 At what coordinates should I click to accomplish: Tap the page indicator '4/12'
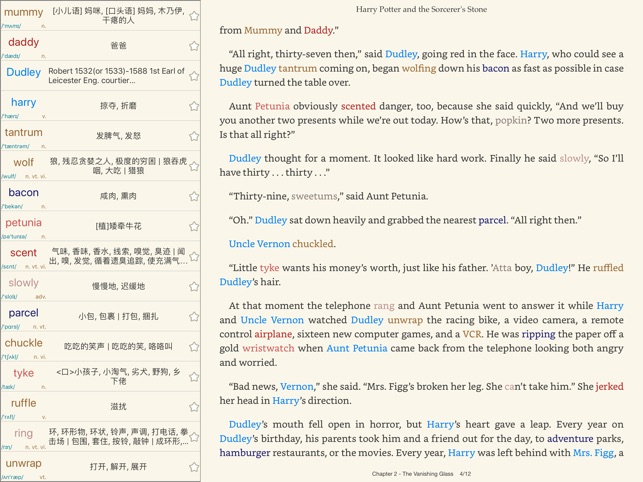pyautogui.click(x=465, y=473)
